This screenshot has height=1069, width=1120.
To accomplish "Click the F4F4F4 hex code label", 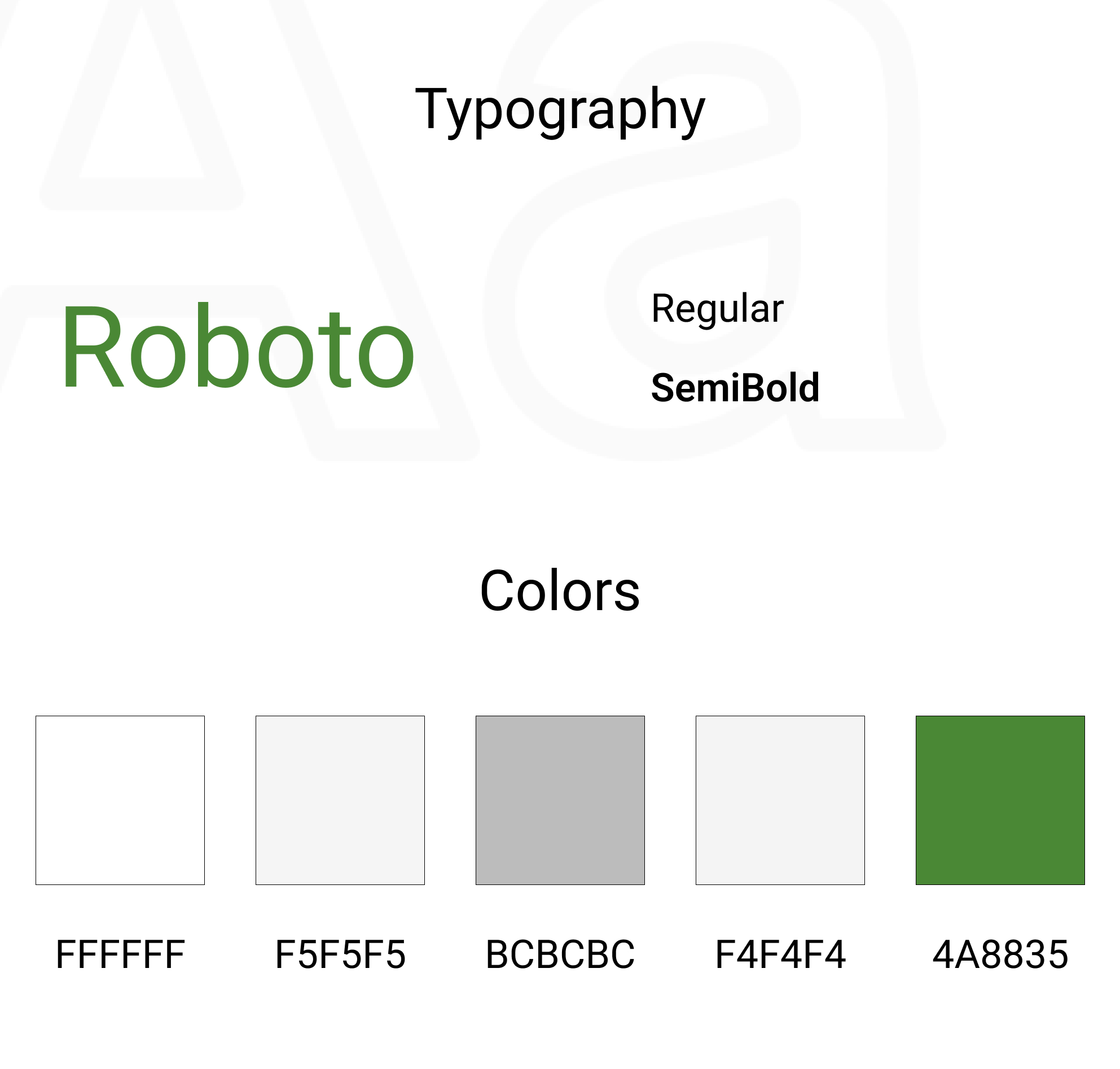I will (780, 954).
